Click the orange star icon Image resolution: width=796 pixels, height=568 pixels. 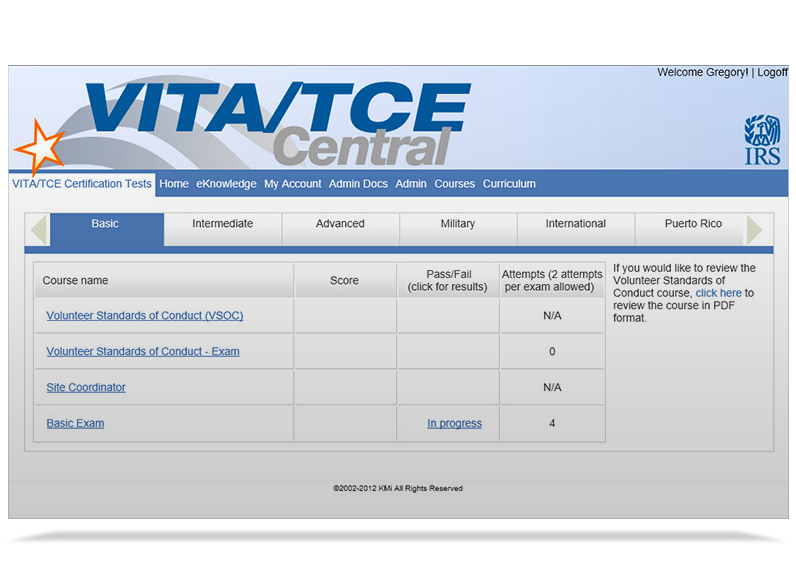(x=40, y=148)
